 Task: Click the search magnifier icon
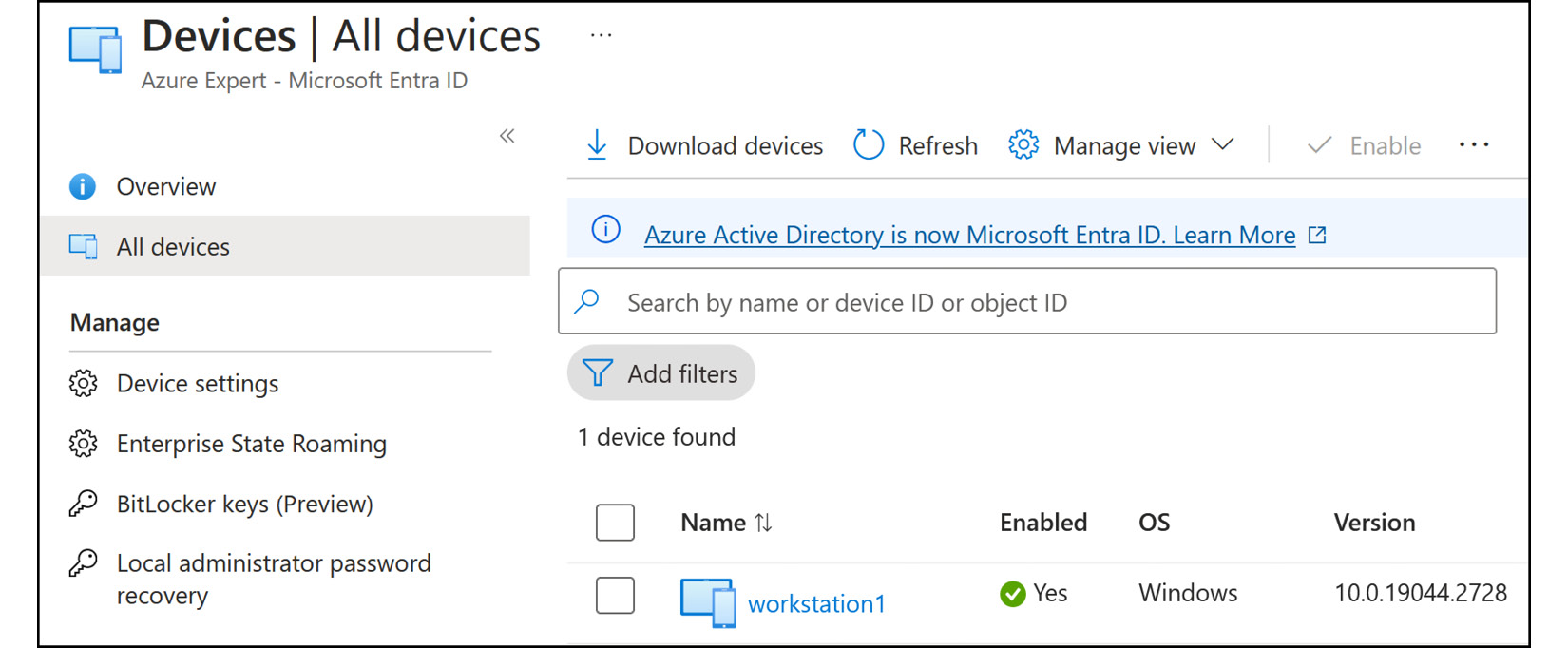[x=587, y=301]
